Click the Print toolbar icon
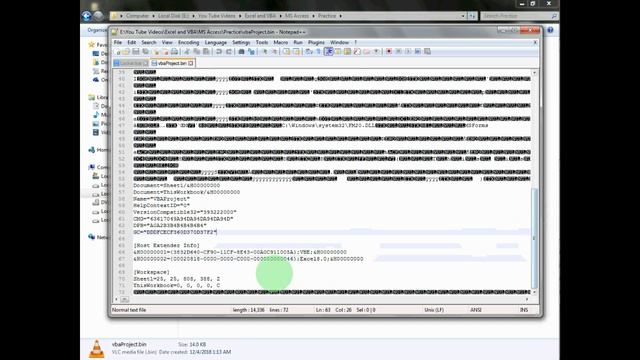640x360 pixels. (x=175, y=51)
